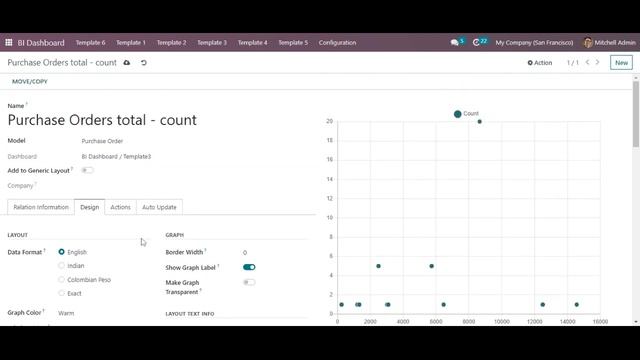Click the cloud save icon
Screen dimensions: 640x360
point(127,63)
